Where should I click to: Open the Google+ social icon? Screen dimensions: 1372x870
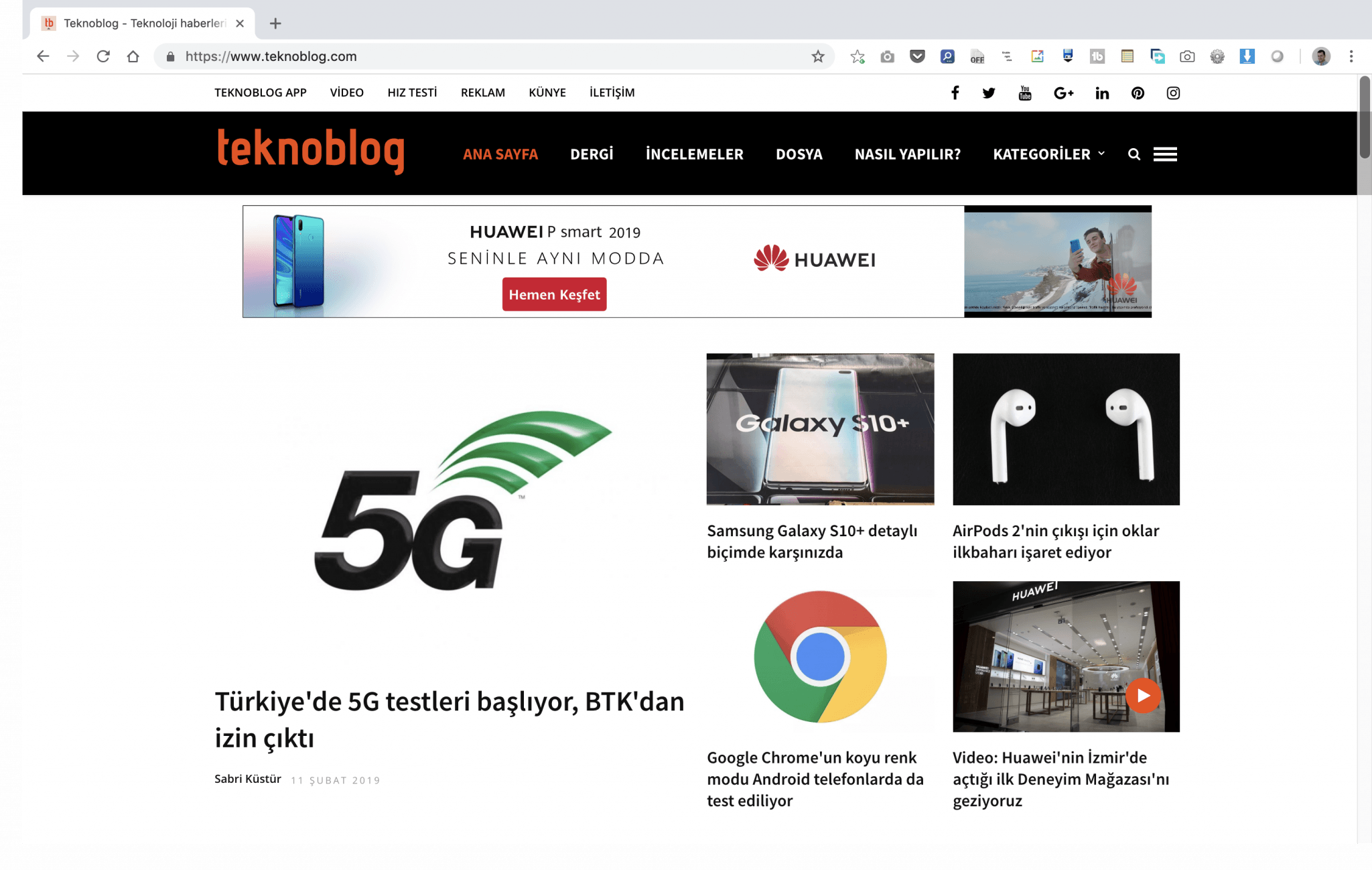[1063, 93]
